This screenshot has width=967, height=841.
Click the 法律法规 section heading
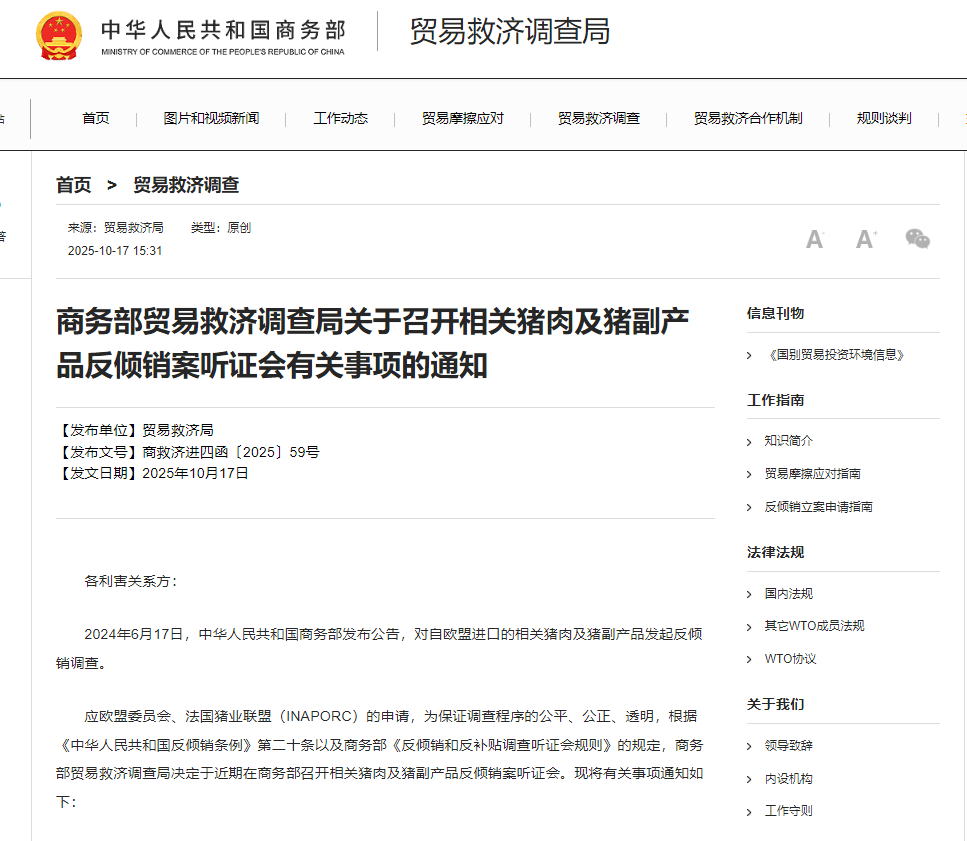[x=775, y=552]
